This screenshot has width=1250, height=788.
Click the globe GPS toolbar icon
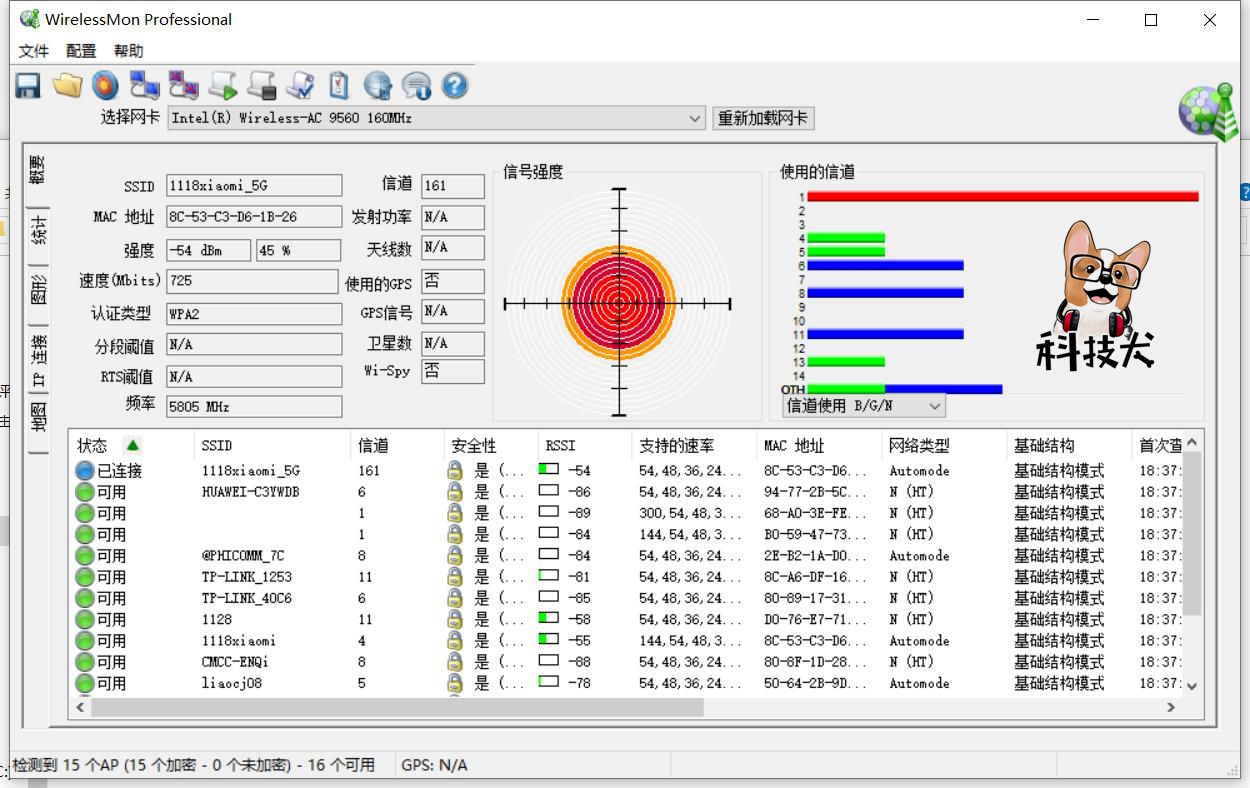[377, 86]
